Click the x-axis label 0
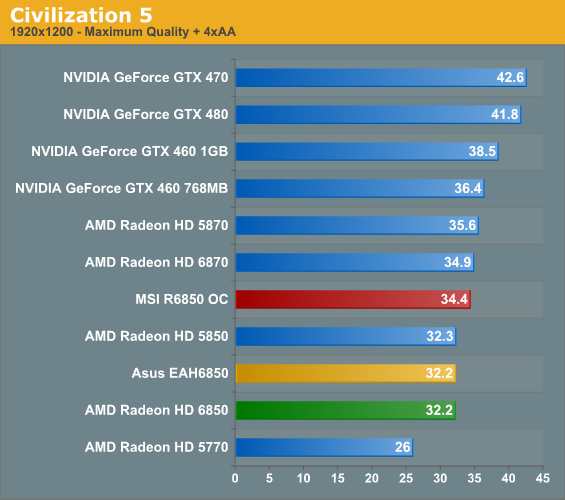The width and height of the screenshot is (565, 500). pos(235,478)
